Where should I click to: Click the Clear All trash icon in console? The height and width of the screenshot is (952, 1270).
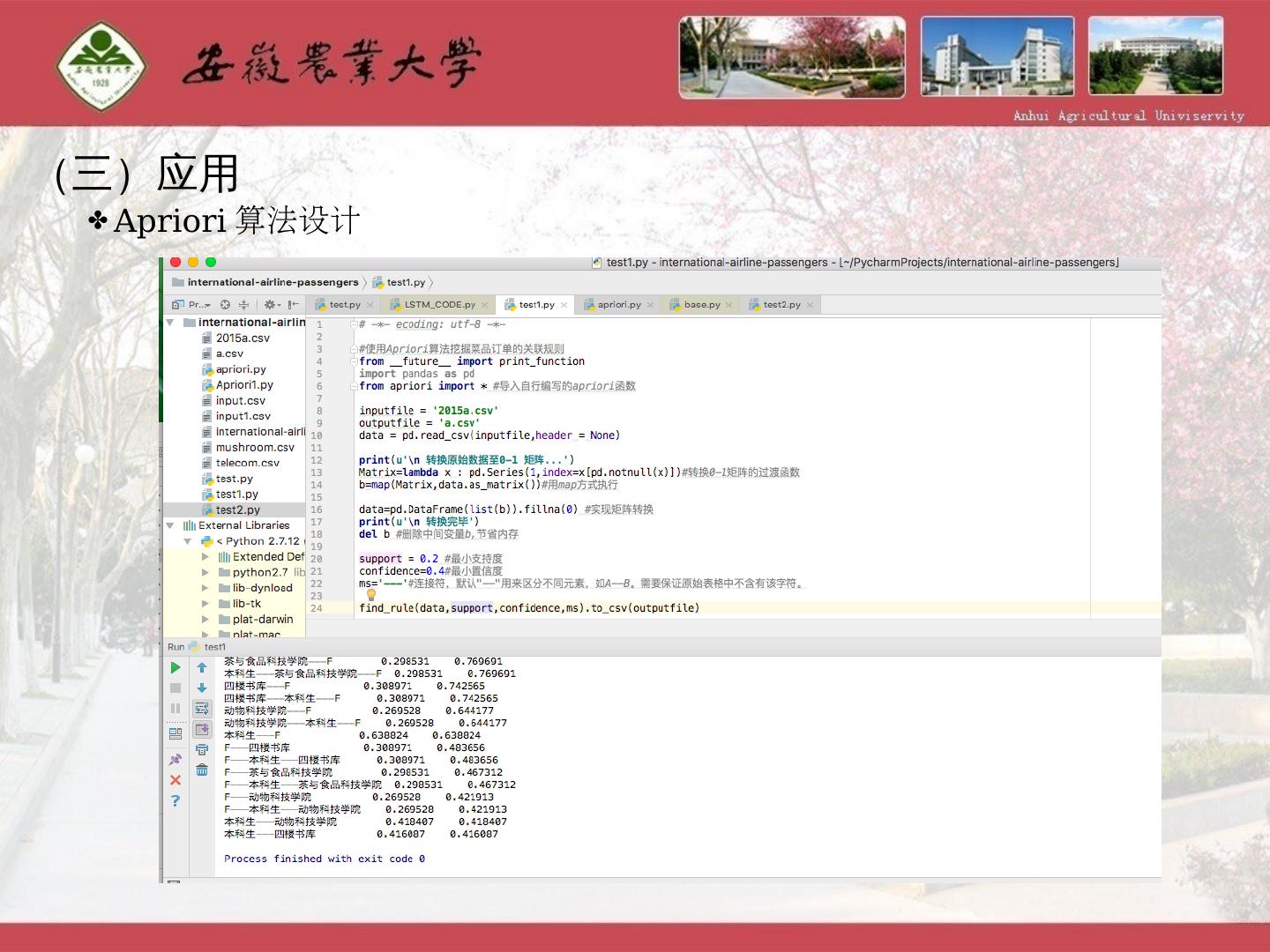(202, 770)
